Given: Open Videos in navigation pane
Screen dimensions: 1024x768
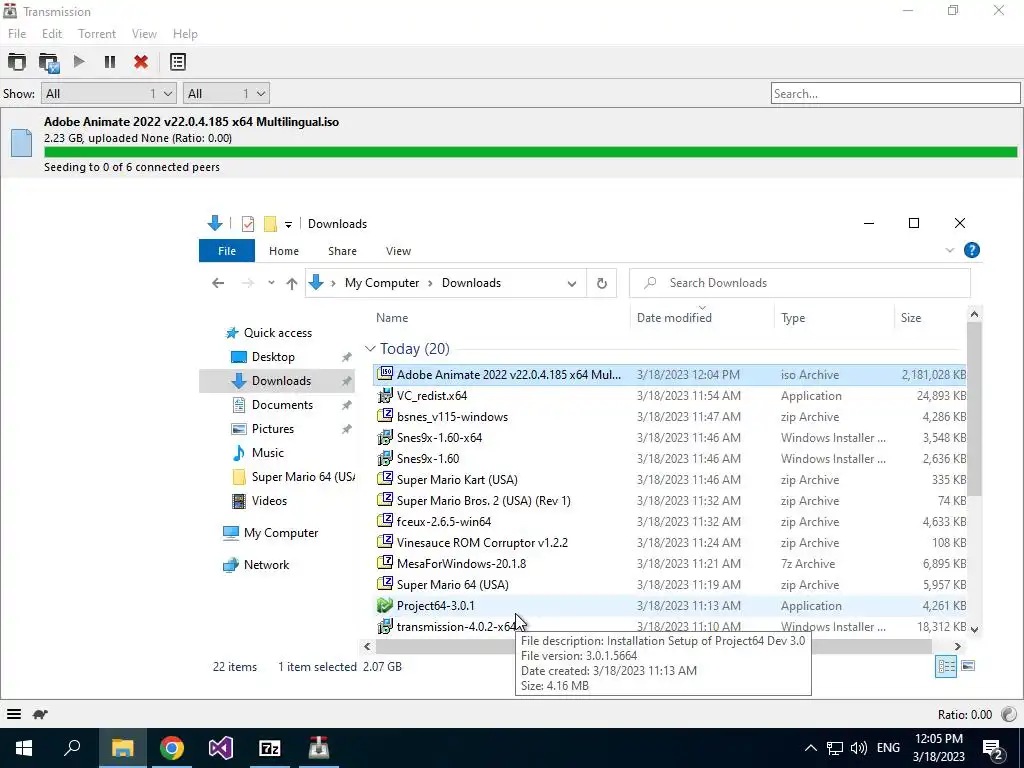Looking at the screenshot, I should click(x=269, y=501).
